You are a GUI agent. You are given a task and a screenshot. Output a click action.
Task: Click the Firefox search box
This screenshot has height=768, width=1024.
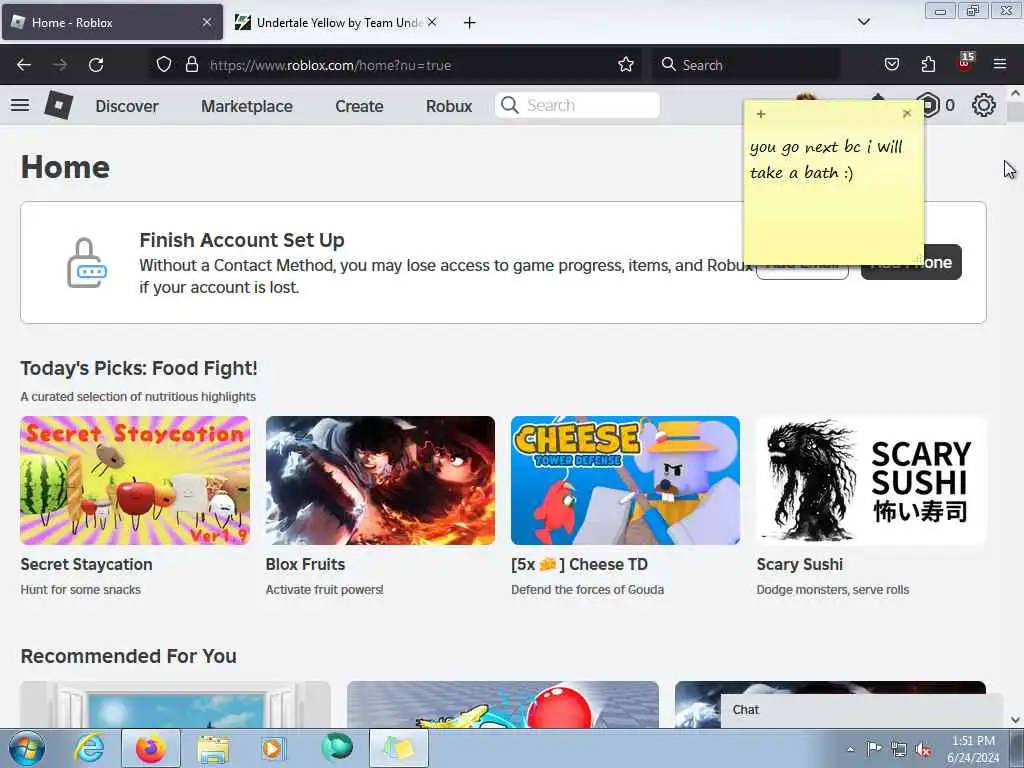coord(744,65)
